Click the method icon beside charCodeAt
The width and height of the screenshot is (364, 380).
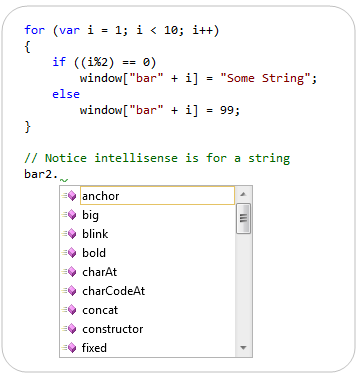(x=70, y=291)
